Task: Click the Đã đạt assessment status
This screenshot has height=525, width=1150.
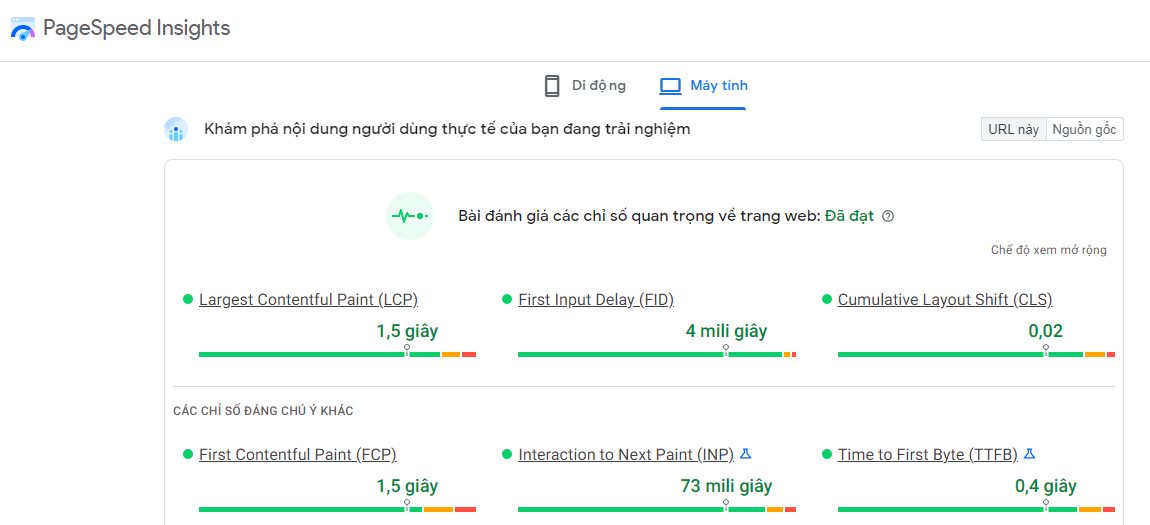Action: 849,216
